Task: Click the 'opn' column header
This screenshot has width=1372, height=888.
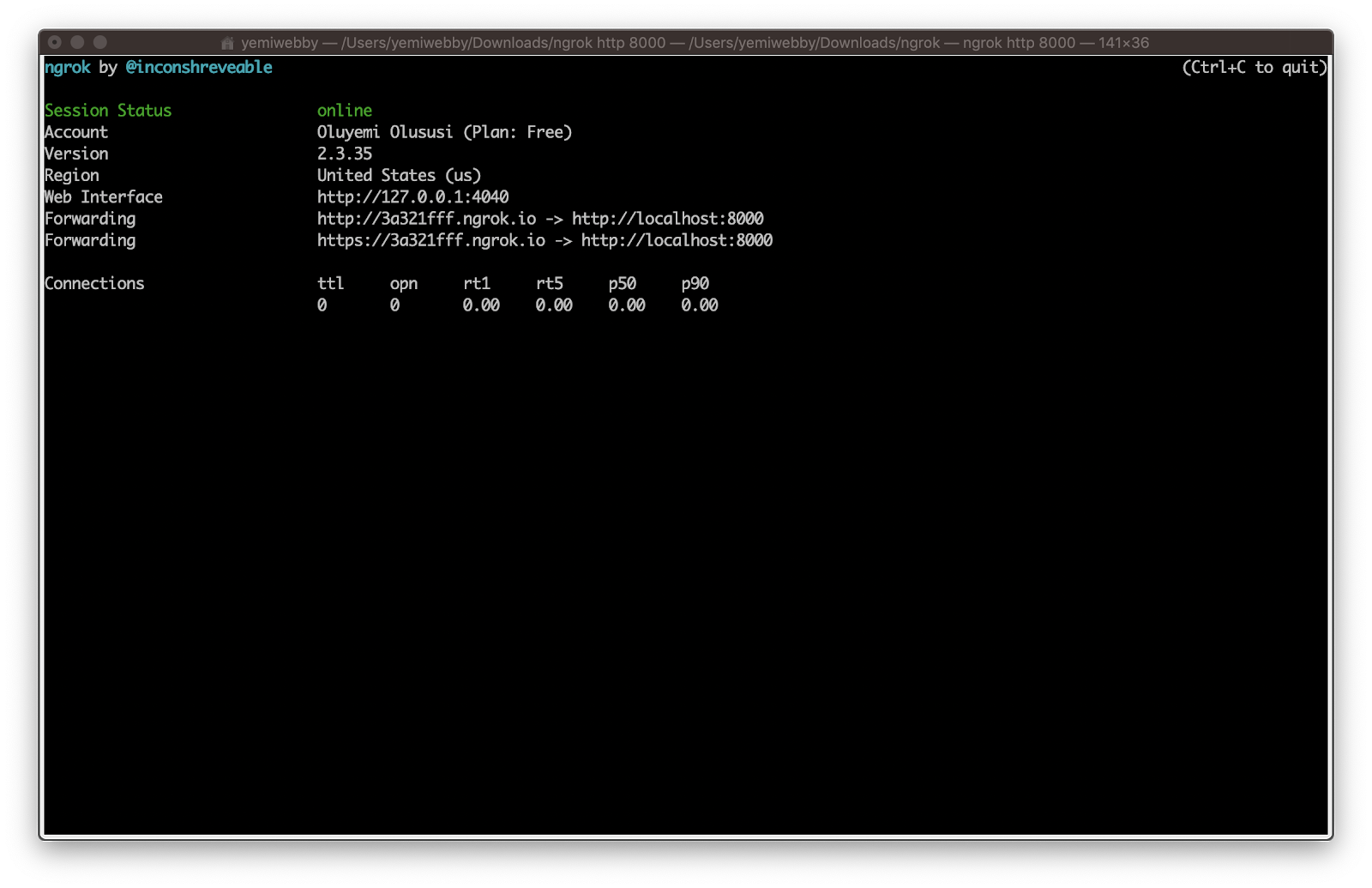Action: (x=404, y=284)
